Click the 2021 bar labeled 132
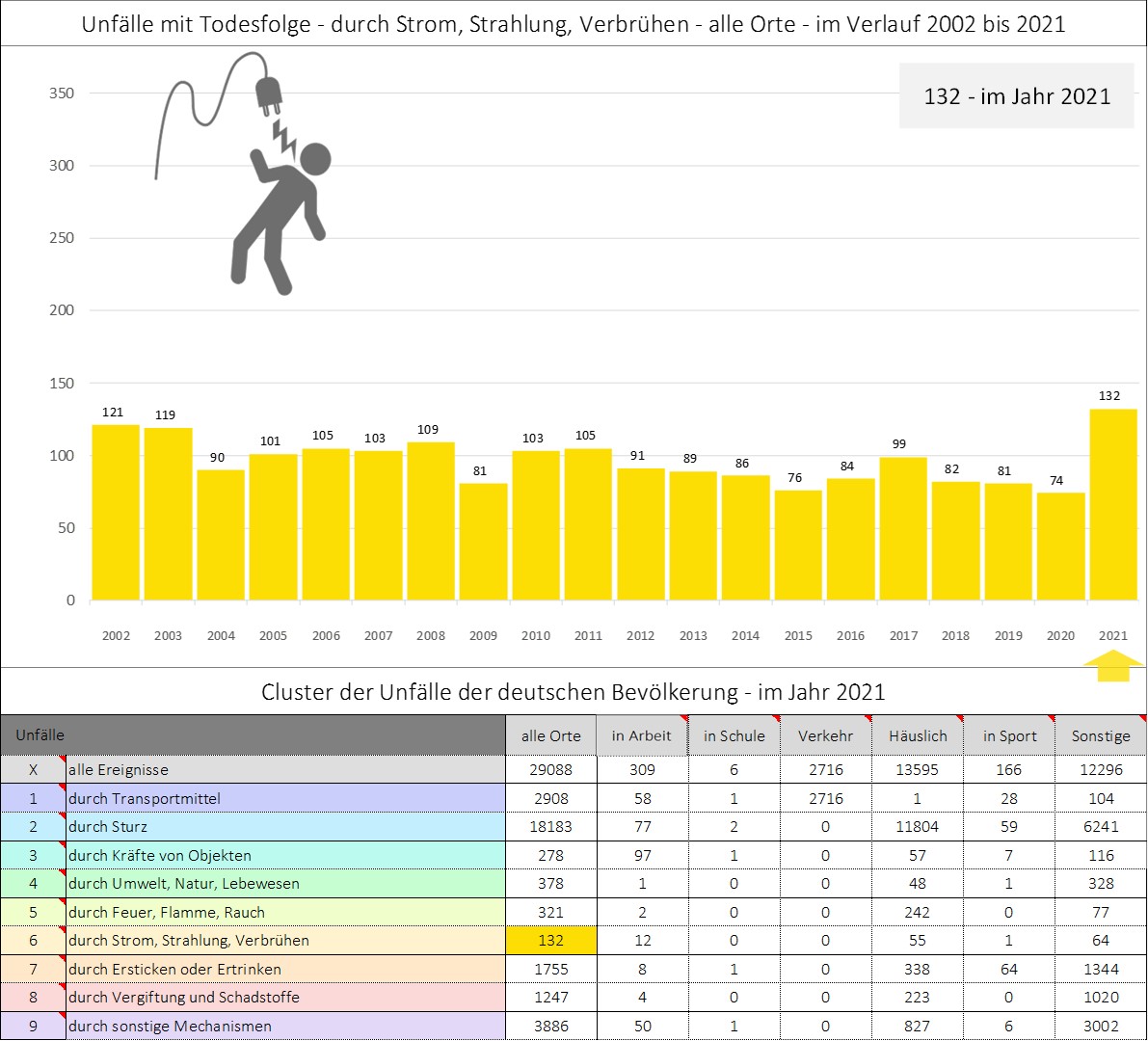 (x=1112, y=504)
